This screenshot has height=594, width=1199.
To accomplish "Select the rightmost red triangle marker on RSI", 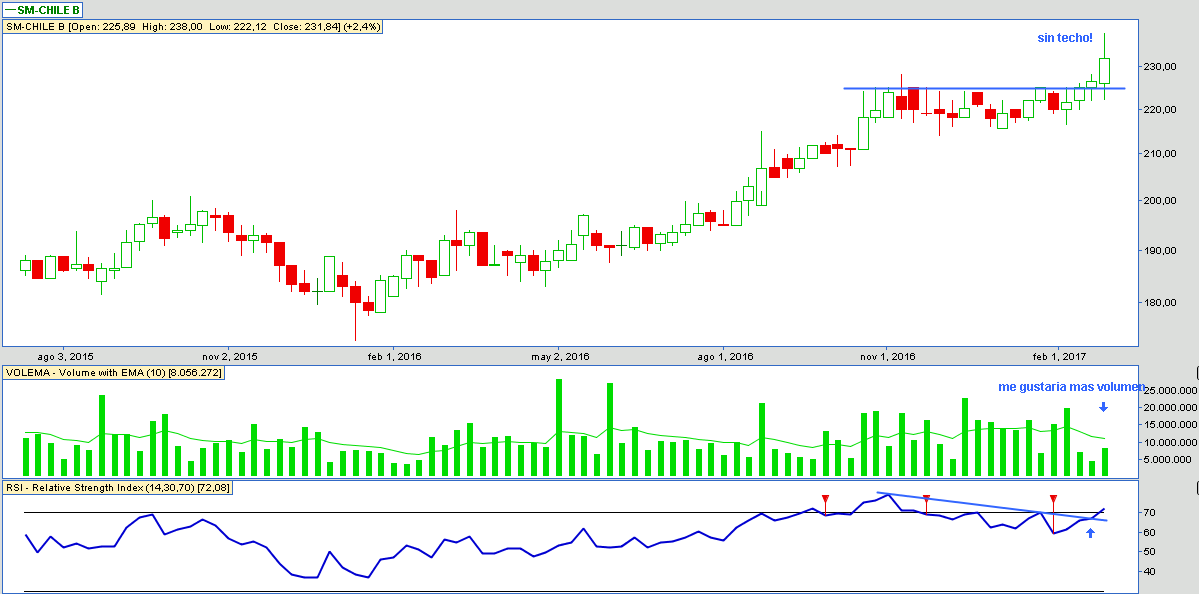I will 1054,499.
